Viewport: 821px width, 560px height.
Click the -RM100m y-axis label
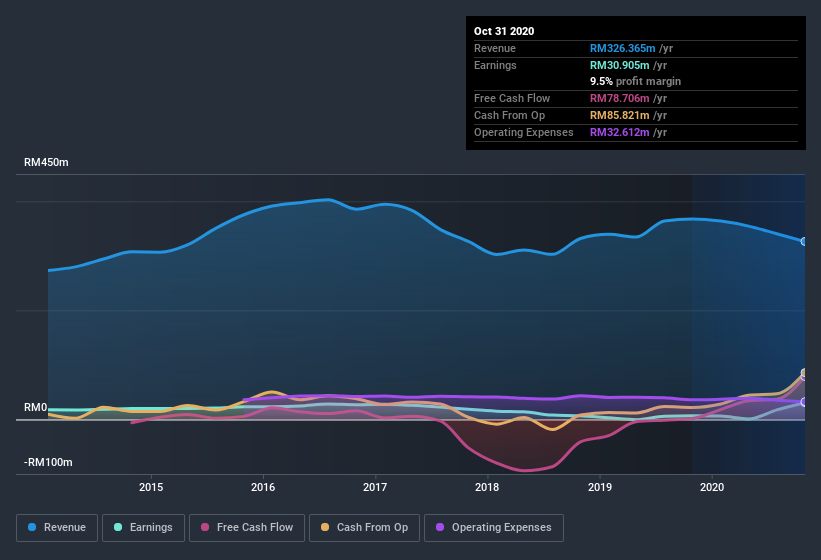point(48,462)
